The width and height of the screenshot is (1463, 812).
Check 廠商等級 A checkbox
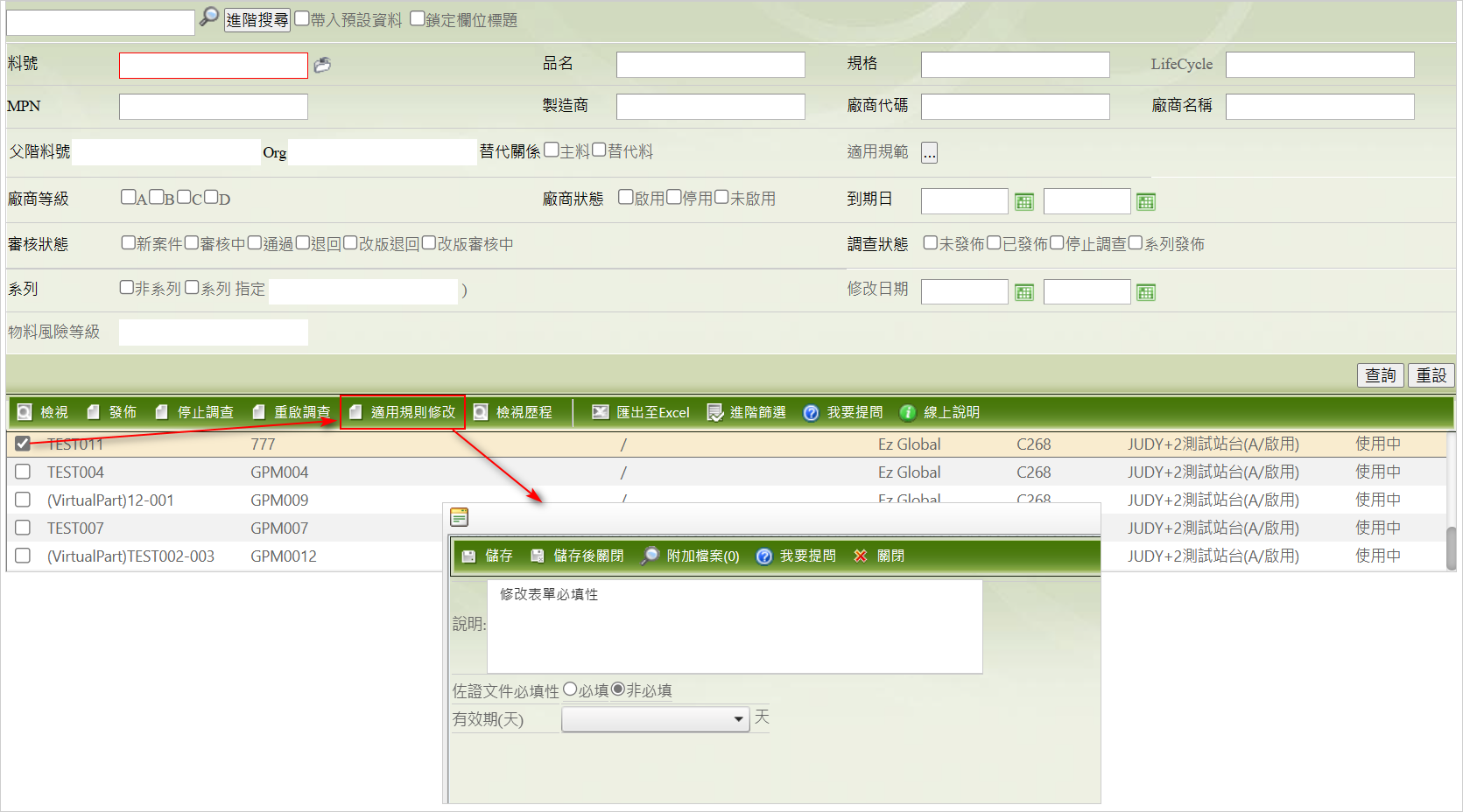[128, 197]
